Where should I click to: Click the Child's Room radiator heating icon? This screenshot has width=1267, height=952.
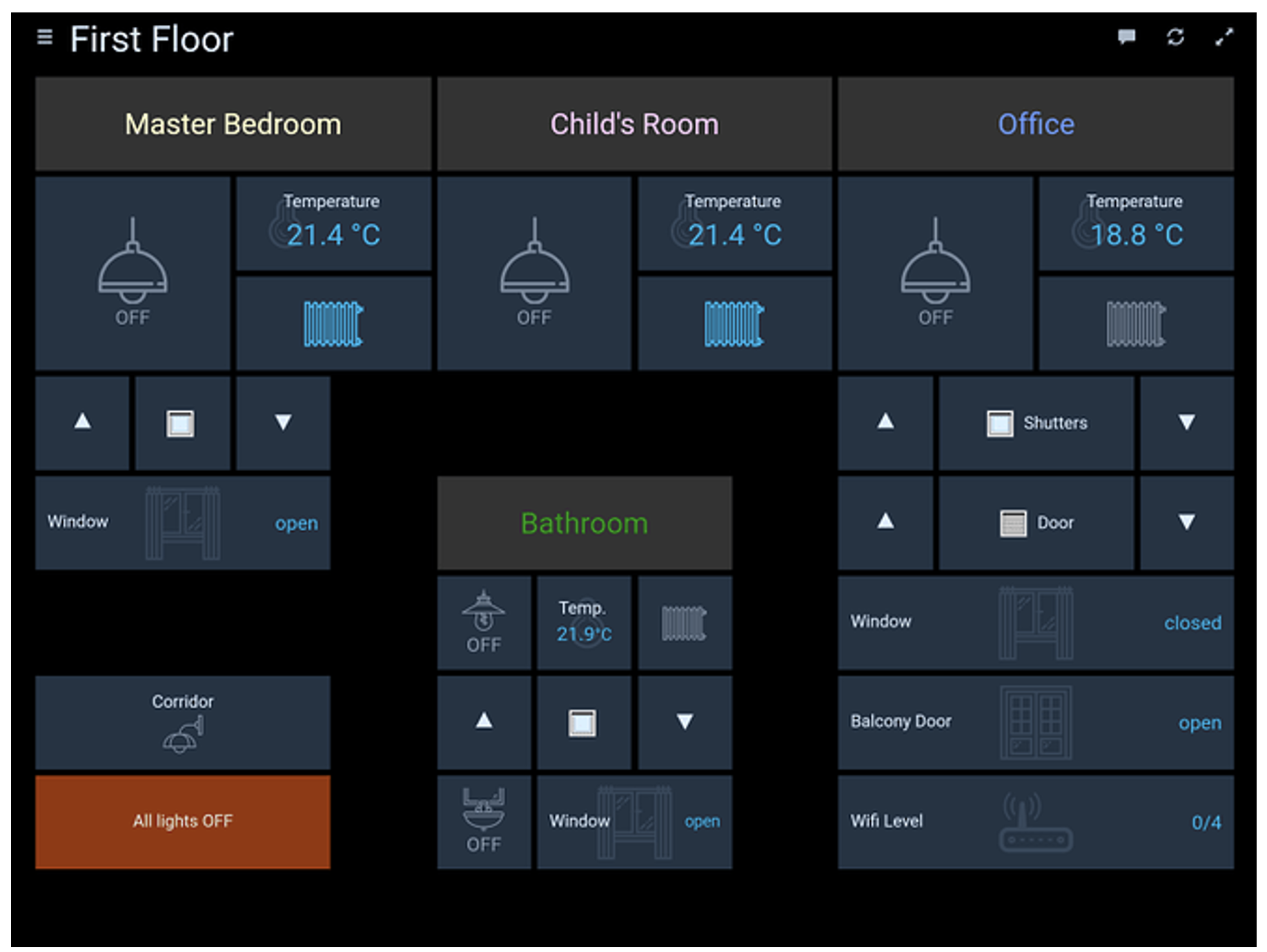(x=734, y=321)
